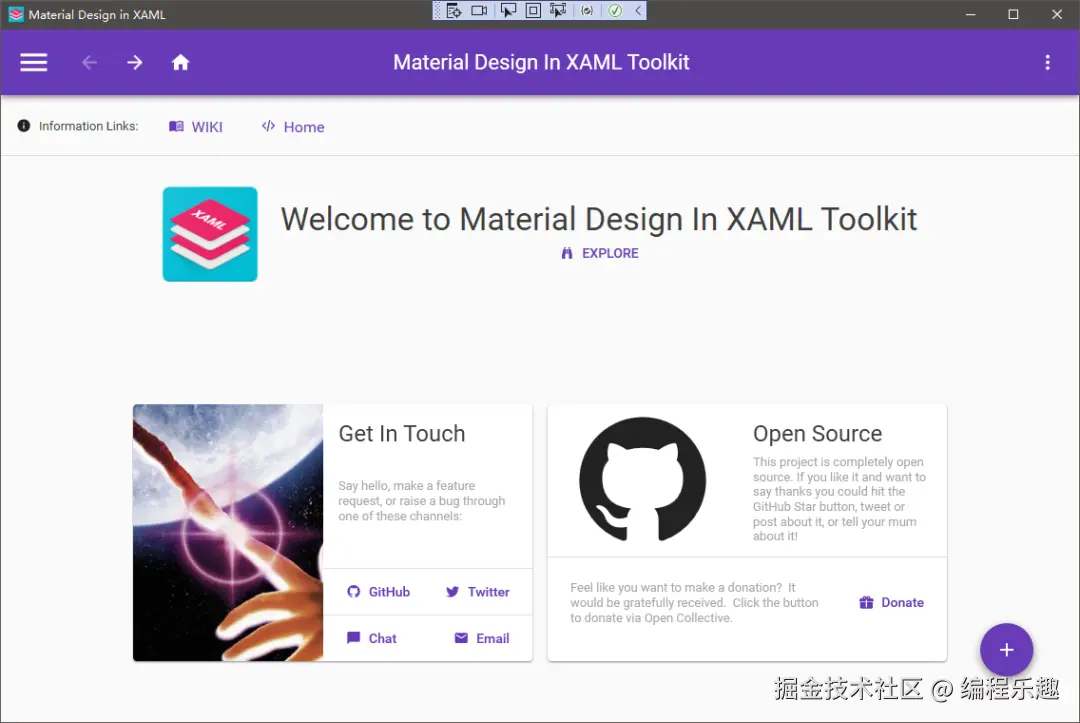Click the Email contact button
This screenshot has width=1080, height=723.
tap(482, 638)
